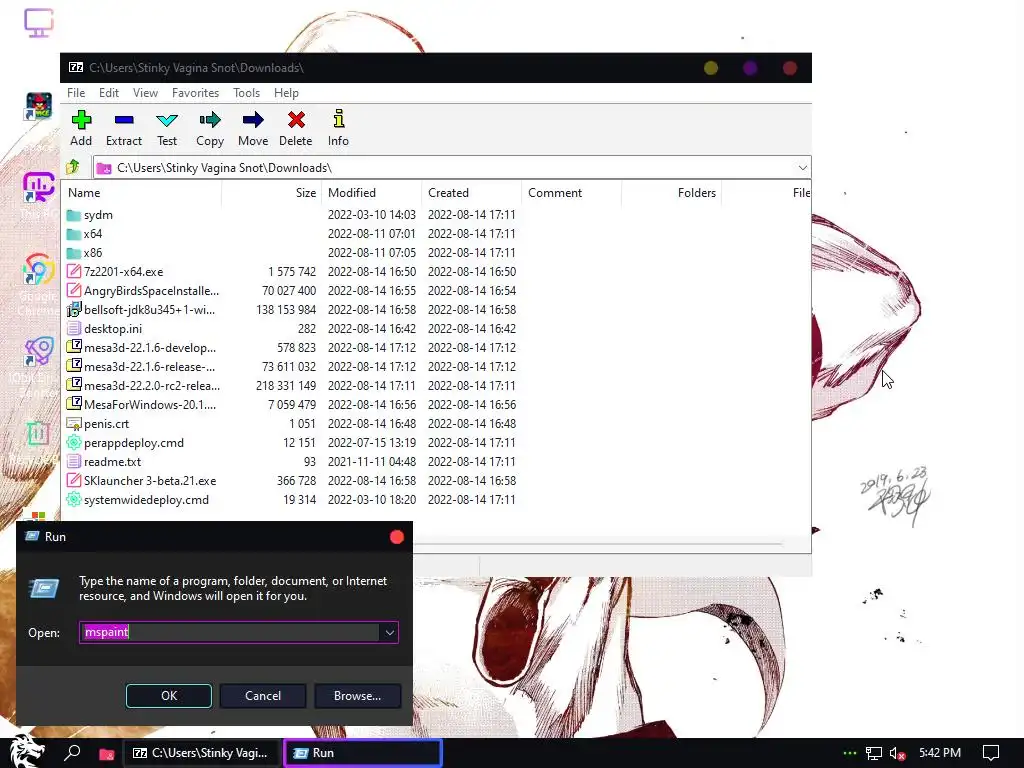Click the dragon Start button
Image resolution: width=1024 pixels, height=768 pixels.
coord(27,751)
